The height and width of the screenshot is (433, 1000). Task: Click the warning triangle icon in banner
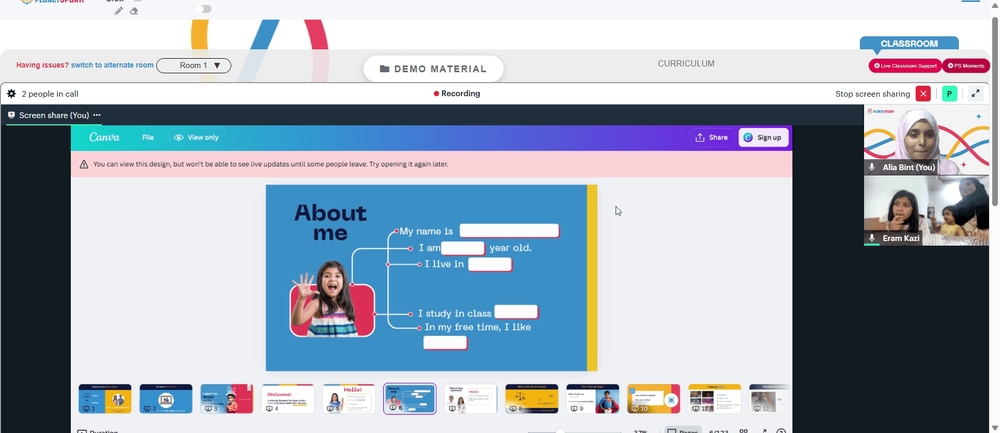[x=84, y=165]
